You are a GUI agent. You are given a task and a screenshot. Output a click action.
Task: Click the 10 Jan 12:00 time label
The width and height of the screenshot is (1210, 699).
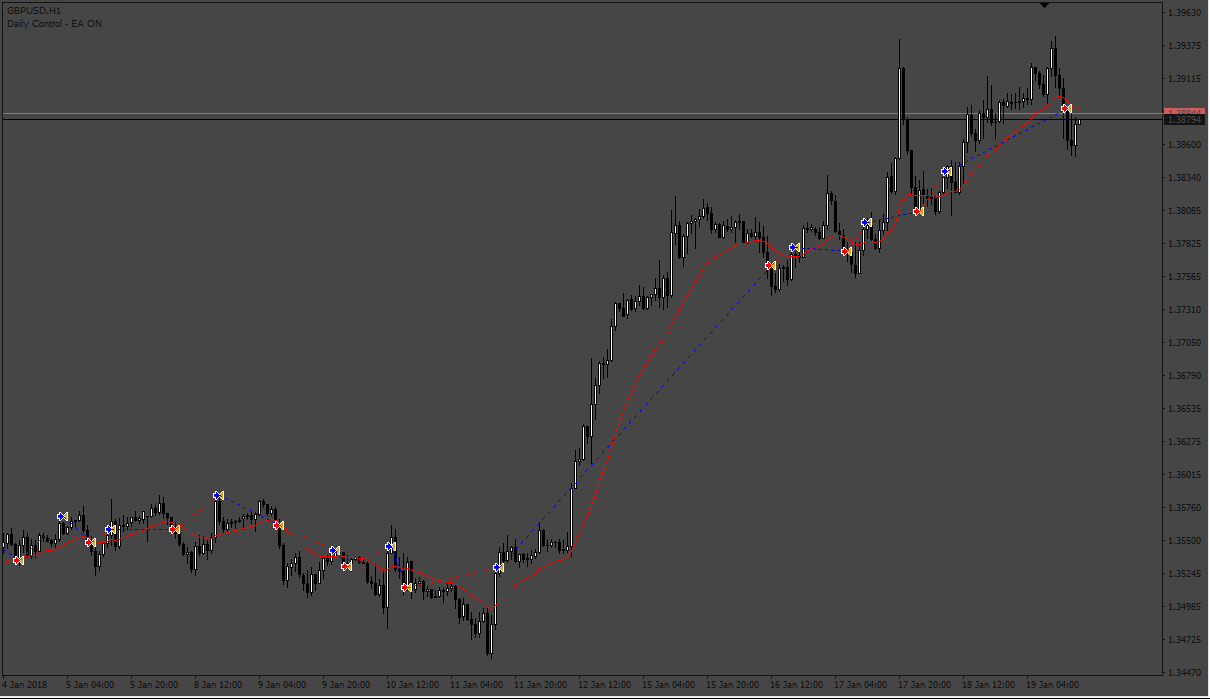[412, 686]
